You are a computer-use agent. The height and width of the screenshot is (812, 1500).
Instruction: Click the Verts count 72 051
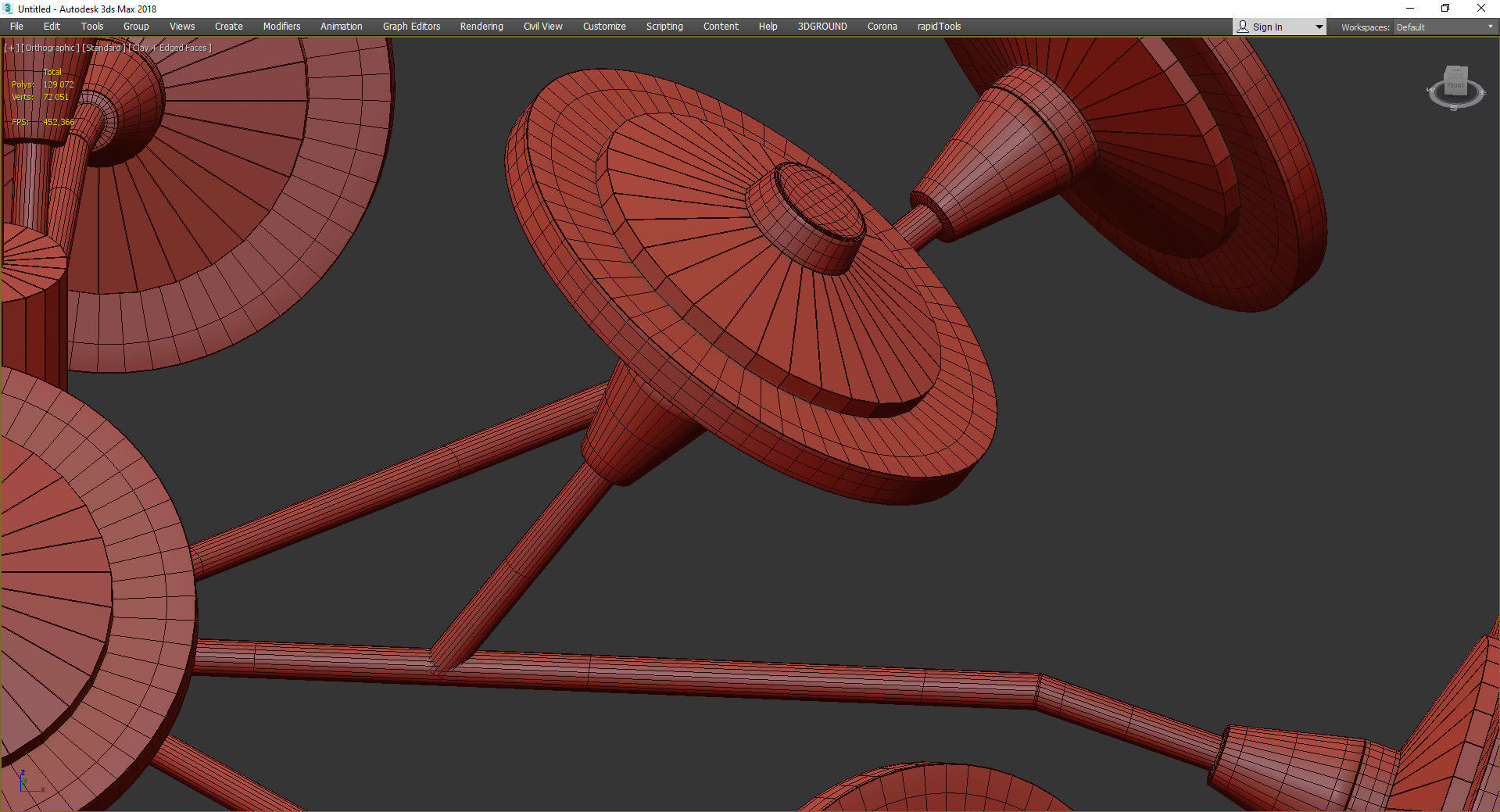[x=56, y=97]
